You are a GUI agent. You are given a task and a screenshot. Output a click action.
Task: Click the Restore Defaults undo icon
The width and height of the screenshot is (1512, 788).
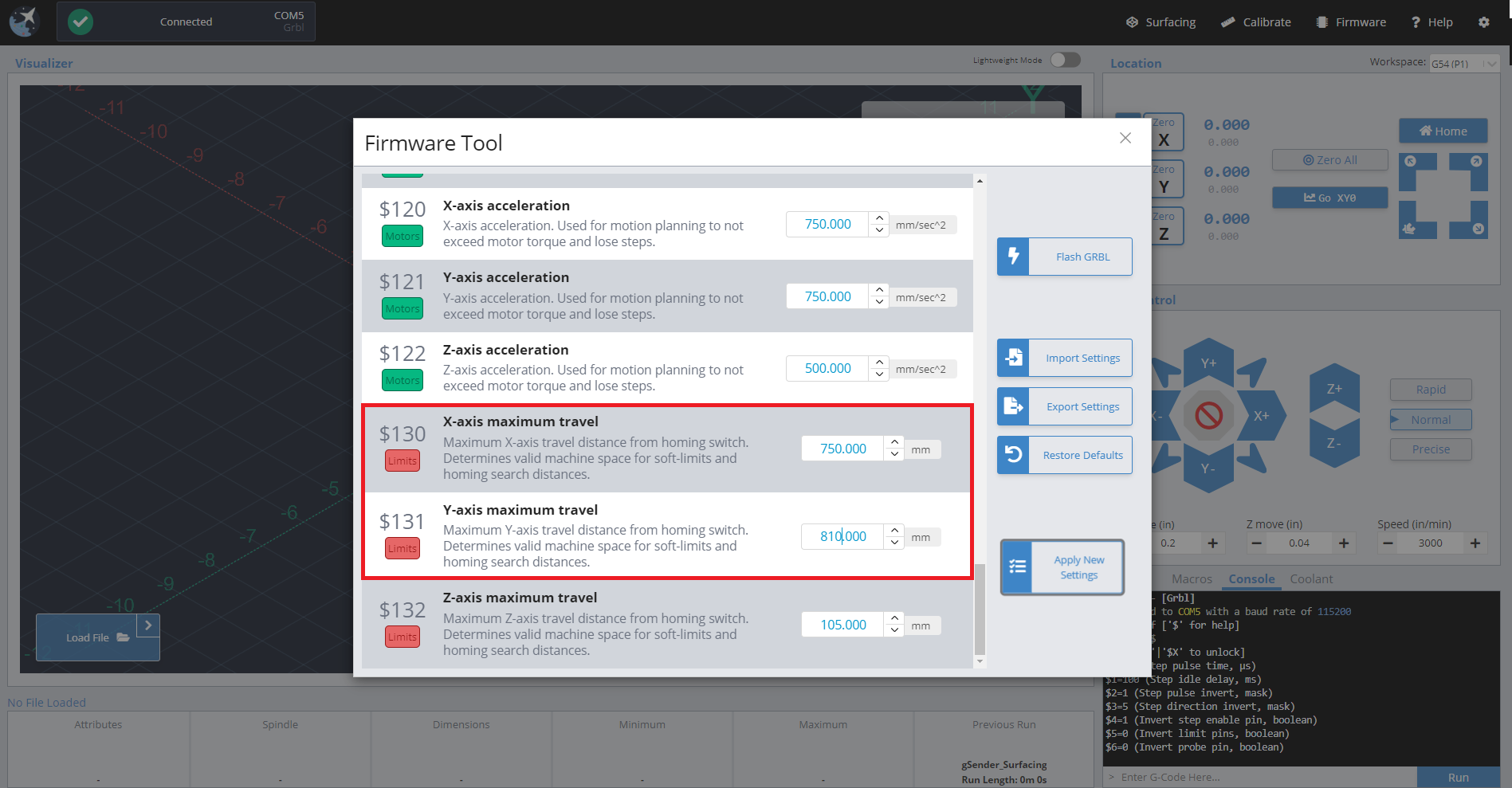[1013, 455]
